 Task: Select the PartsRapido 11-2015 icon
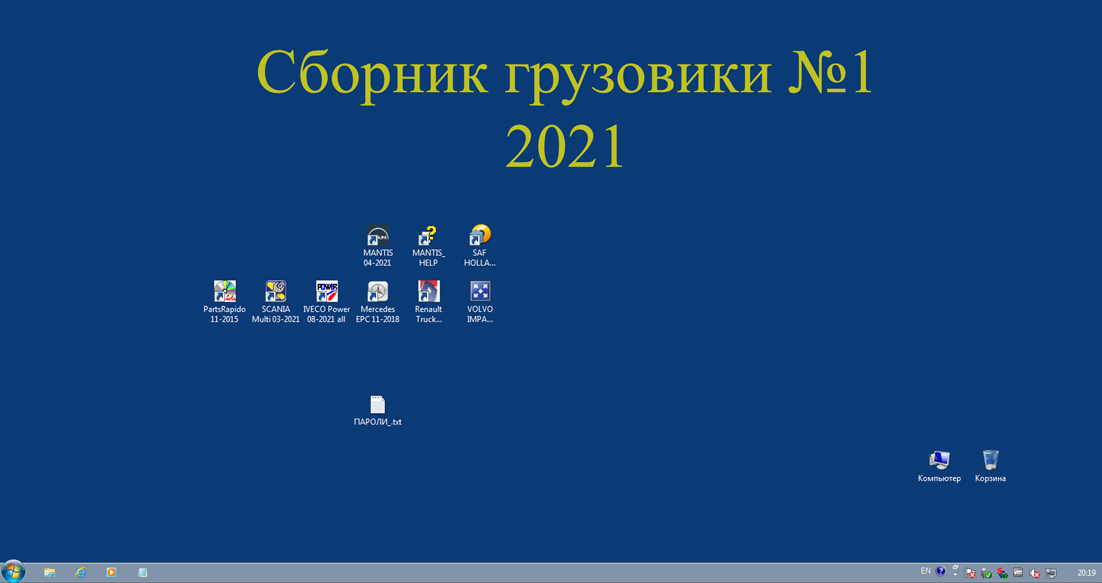[225, 293]
